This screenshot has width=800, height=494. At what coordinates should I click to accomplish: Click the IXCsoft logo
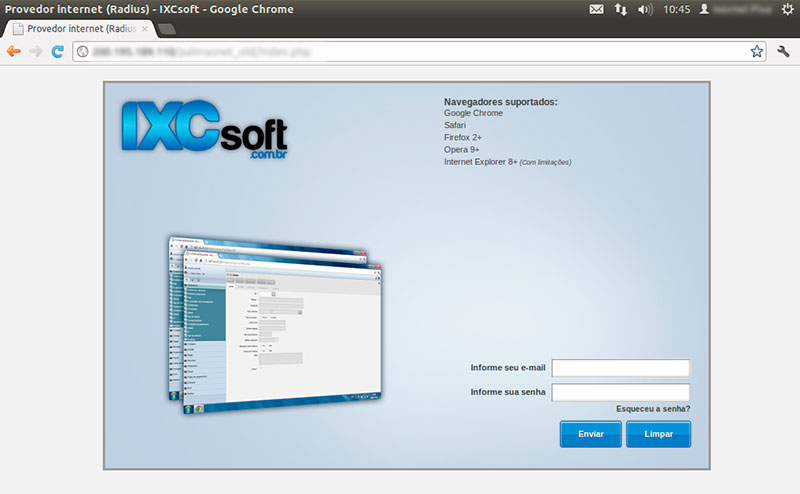pos(205,130)
